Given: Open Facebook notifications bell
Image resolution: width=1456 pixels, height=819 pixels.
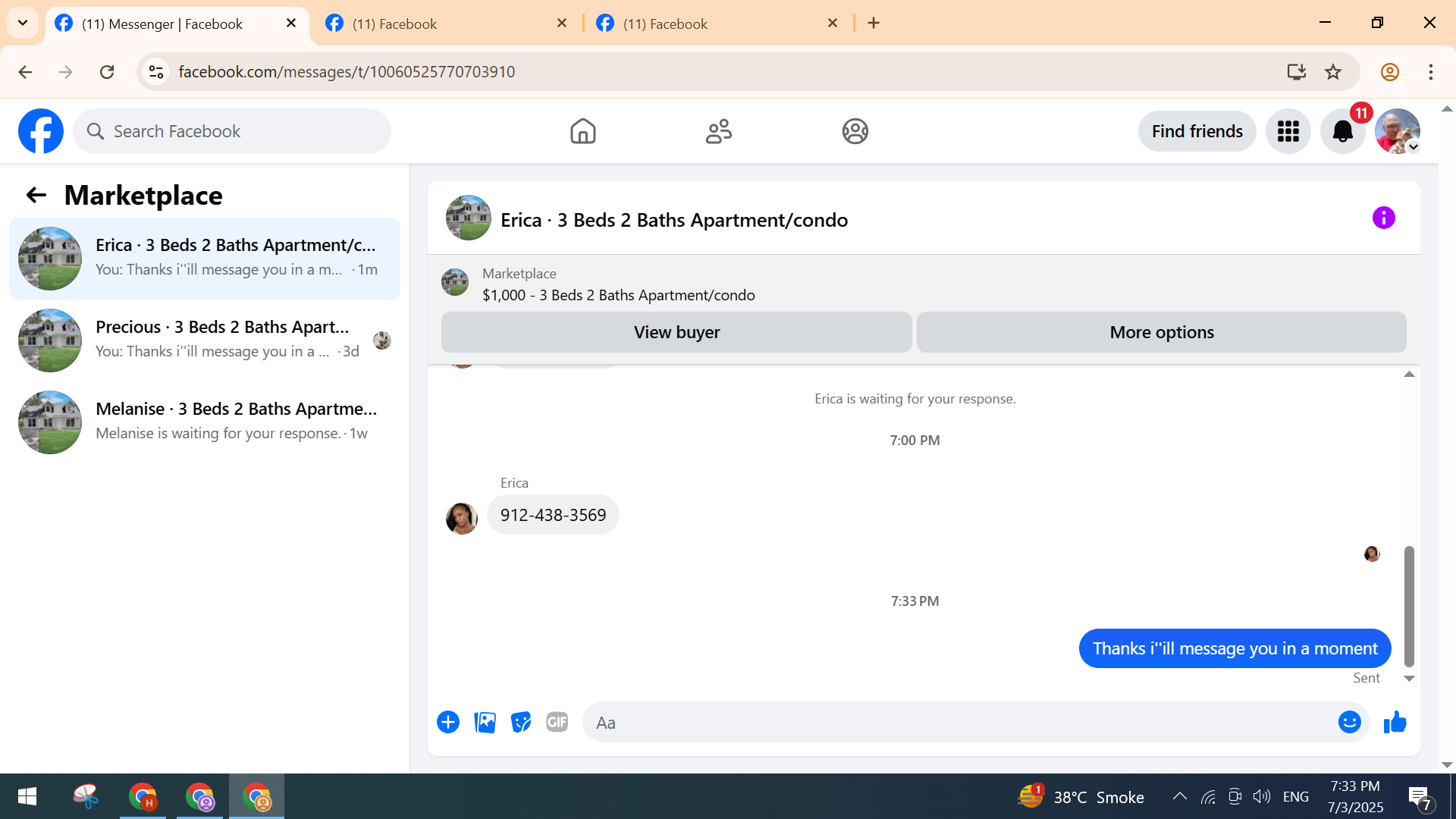Looking at the screenshot, I should pos(1342,131).
